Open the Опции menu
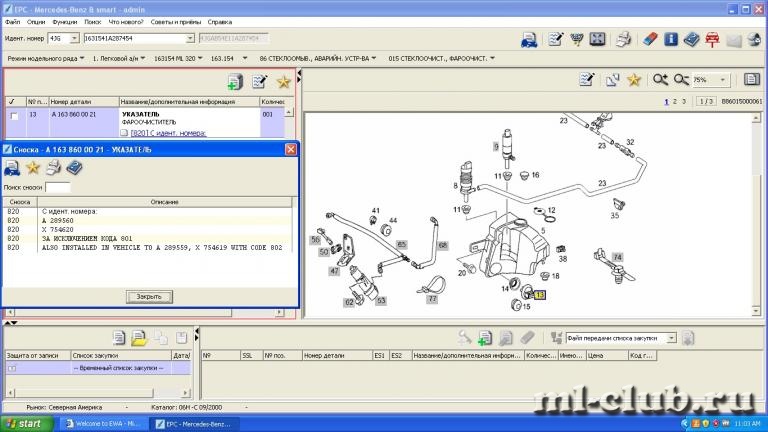This screenshot has height=432, width=768. point(36,22)
